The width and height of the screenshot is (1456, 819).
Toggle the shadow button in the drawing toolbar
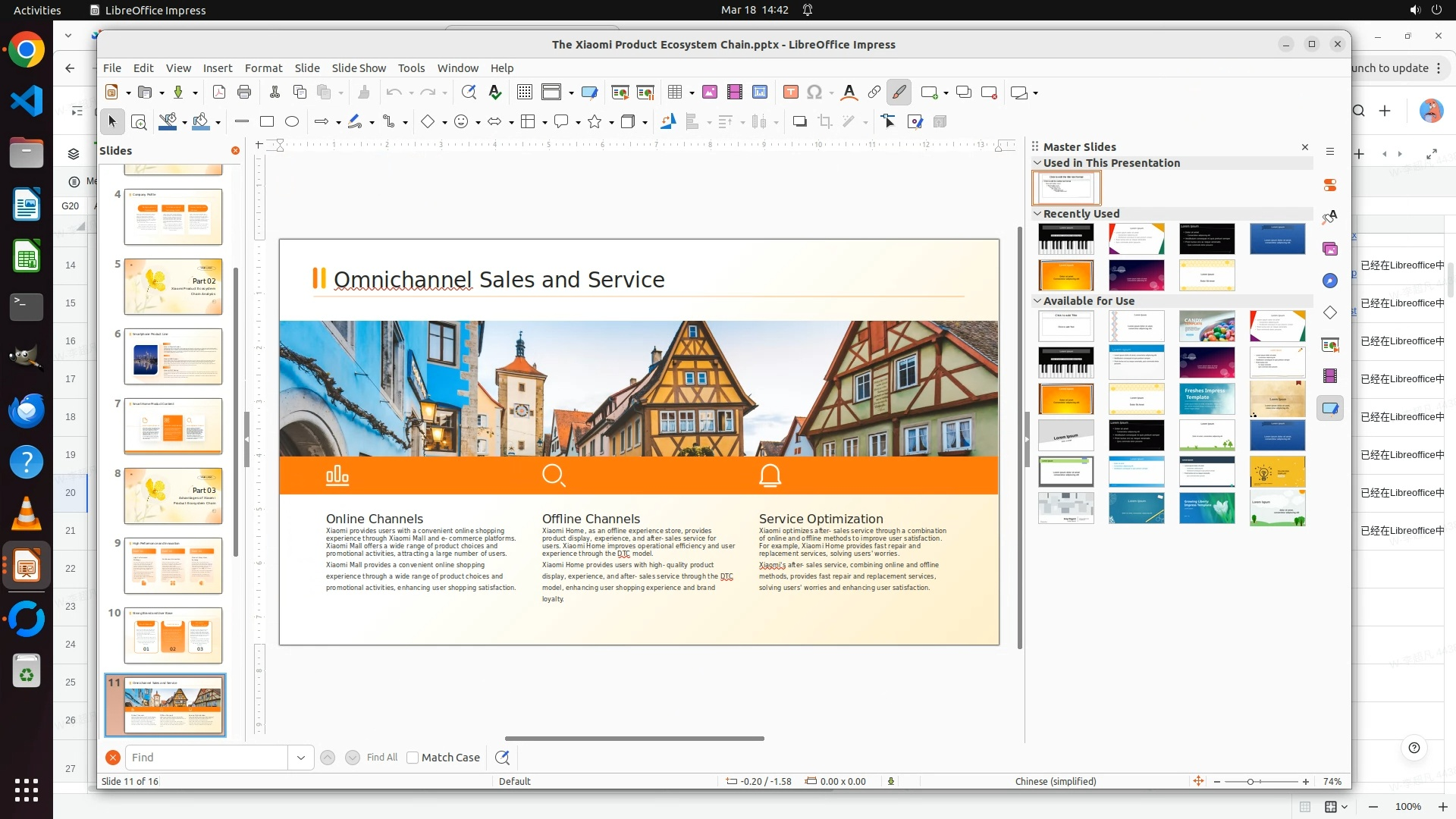(x=799, y=121)
